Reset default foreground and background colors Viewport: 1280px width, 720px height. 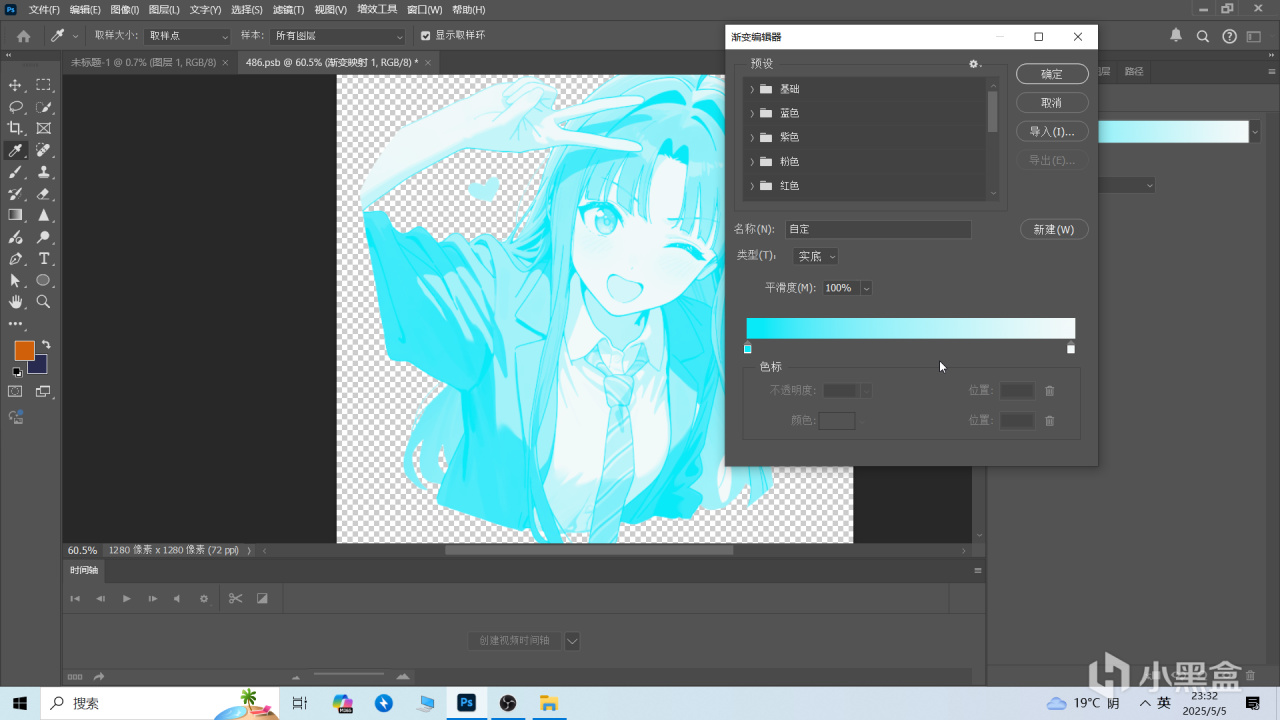point(16,372)
